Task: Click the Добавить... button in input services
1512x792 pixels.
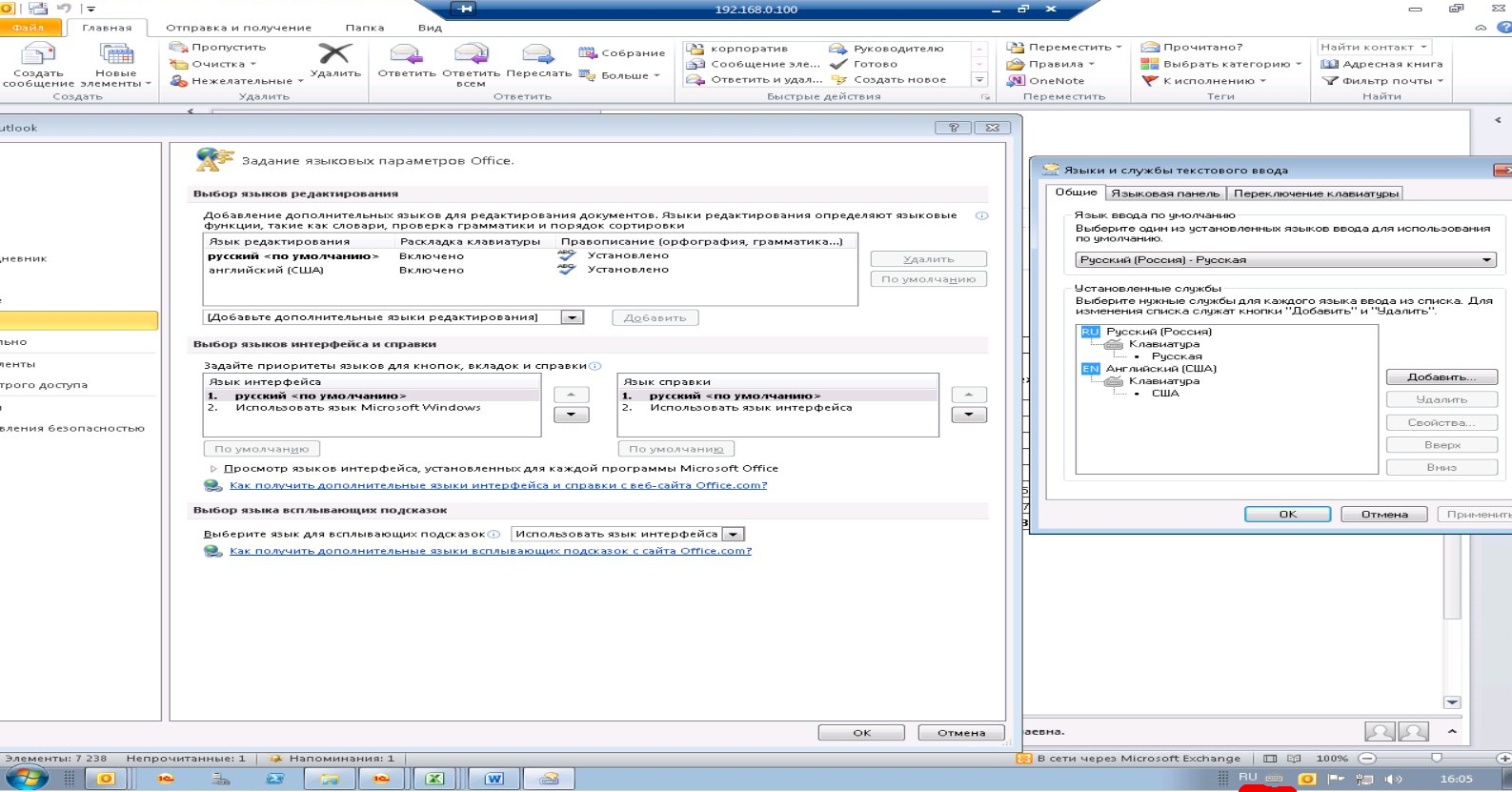Action: click(x=1441, y=377)
